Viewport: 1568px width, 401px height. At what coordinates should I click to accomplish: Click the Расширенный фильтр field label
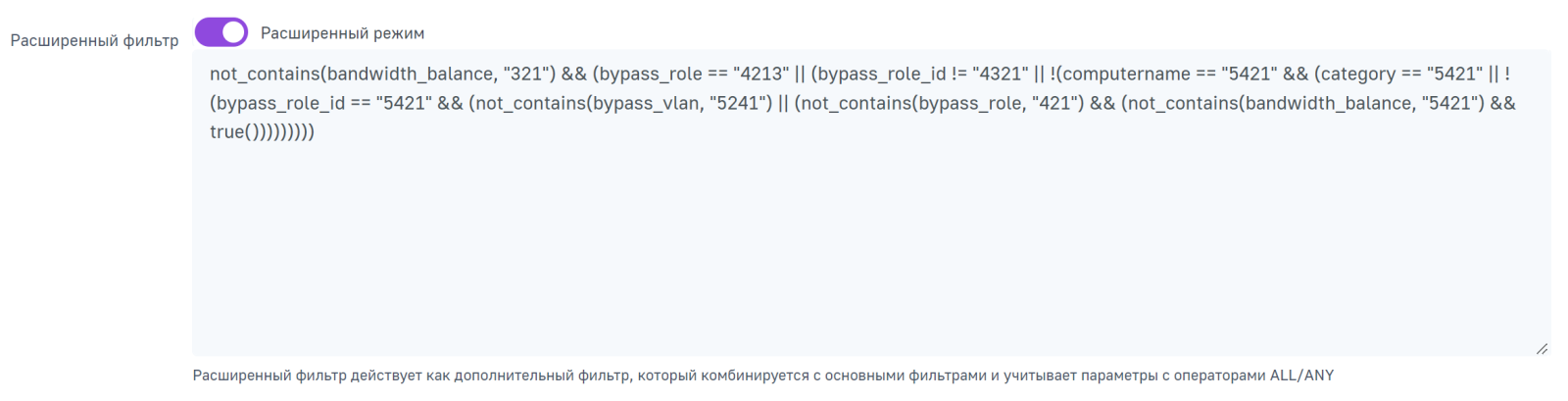(94, 40)
